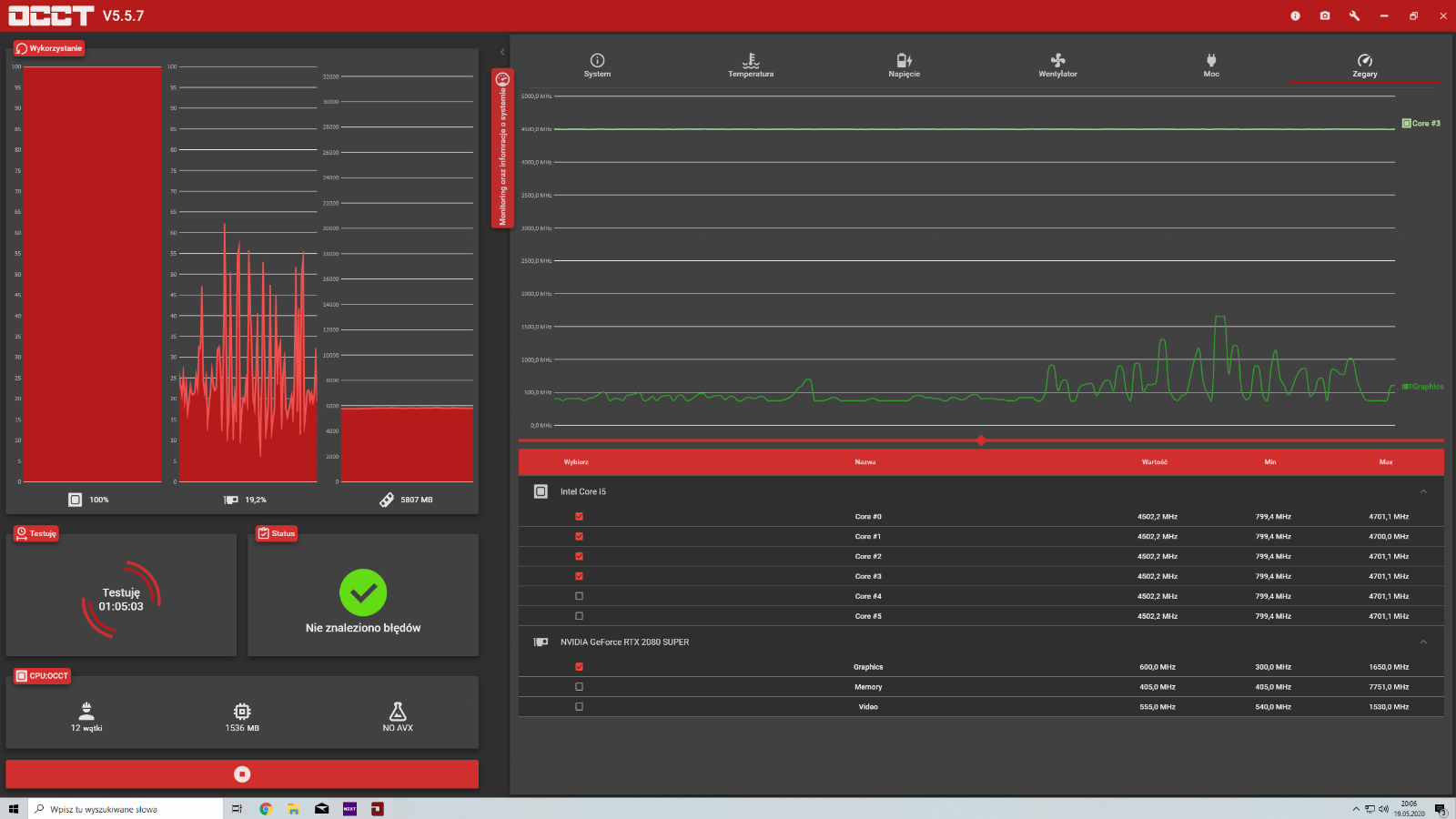Viewport: 1456px width, 819px height.
Task: Select the Moc tab
Action: click(1211, 66)
